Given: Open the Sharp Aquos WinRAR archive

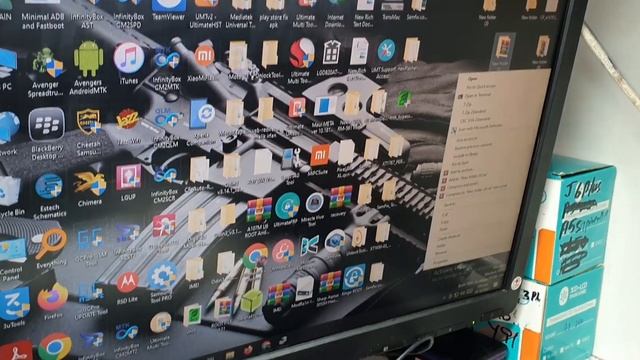Looking at the screenshot, I should [330, 282].
